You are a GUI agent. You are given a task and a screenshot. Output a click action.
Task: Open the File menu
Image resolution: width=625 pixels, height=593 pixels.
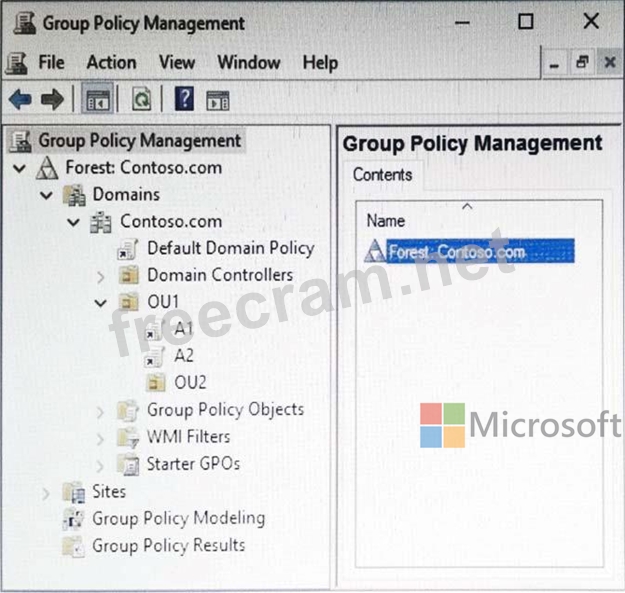point(51,63)
